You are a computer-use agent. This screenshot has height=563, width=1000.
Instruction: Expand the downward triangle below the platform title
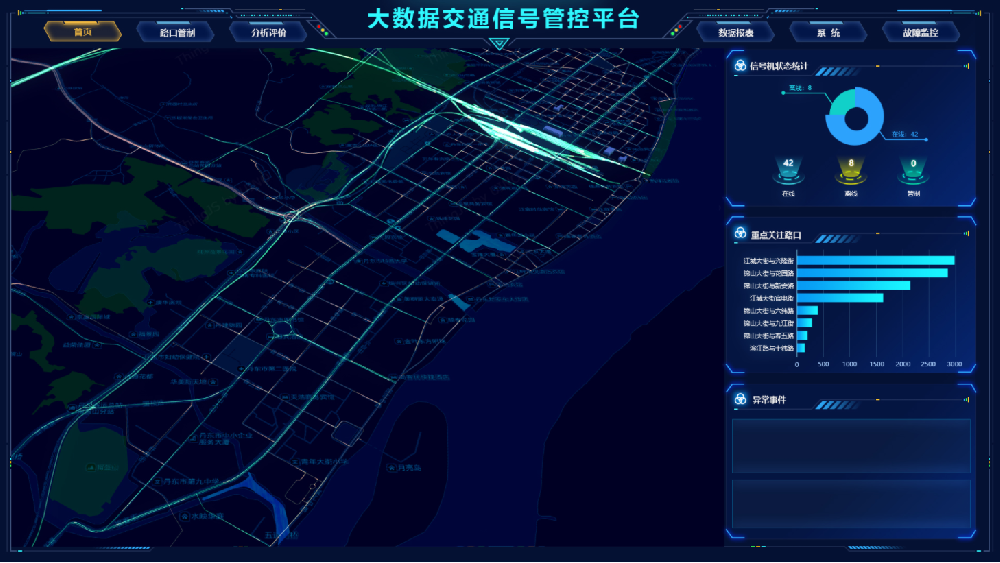pos(500,44)
